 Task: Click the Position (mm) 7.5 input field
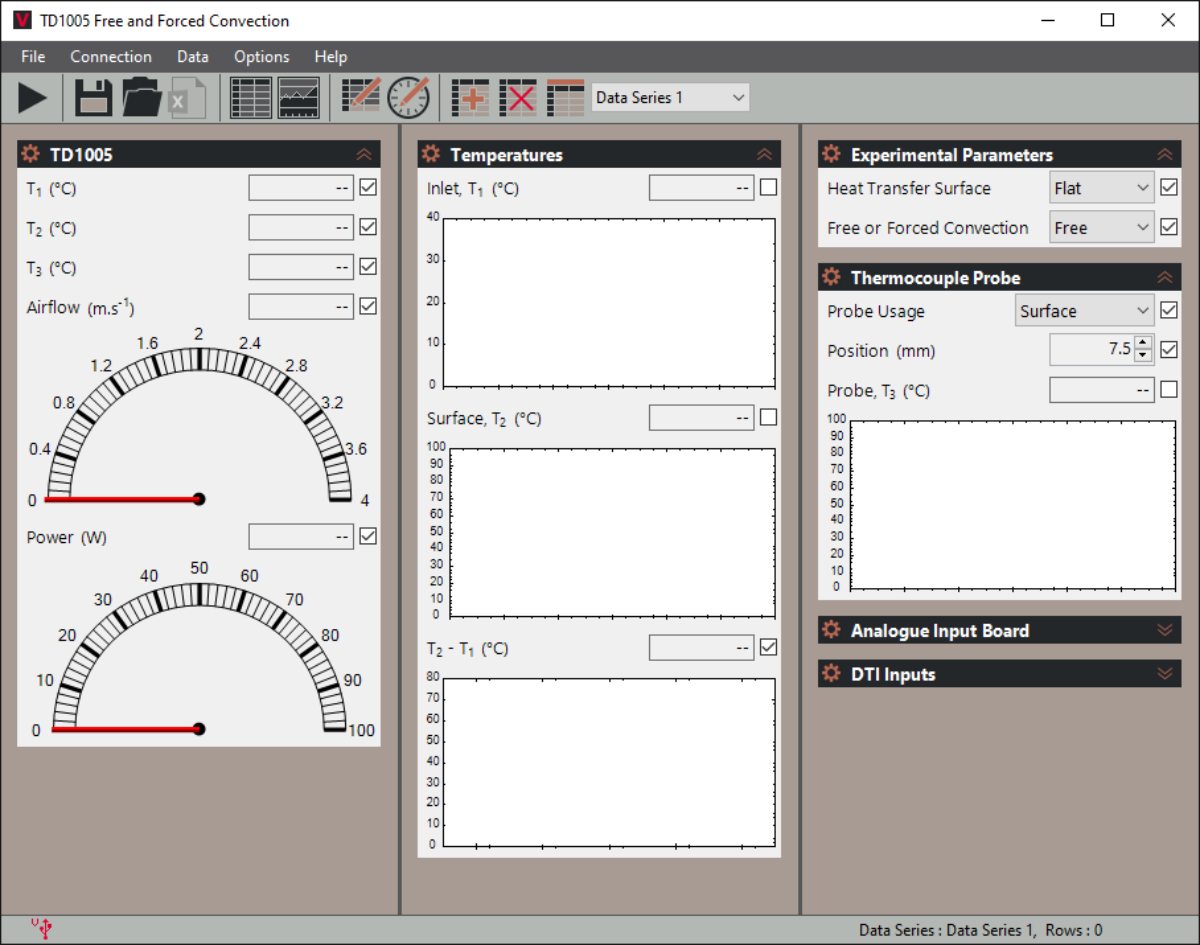click(x=1092, y=350)
